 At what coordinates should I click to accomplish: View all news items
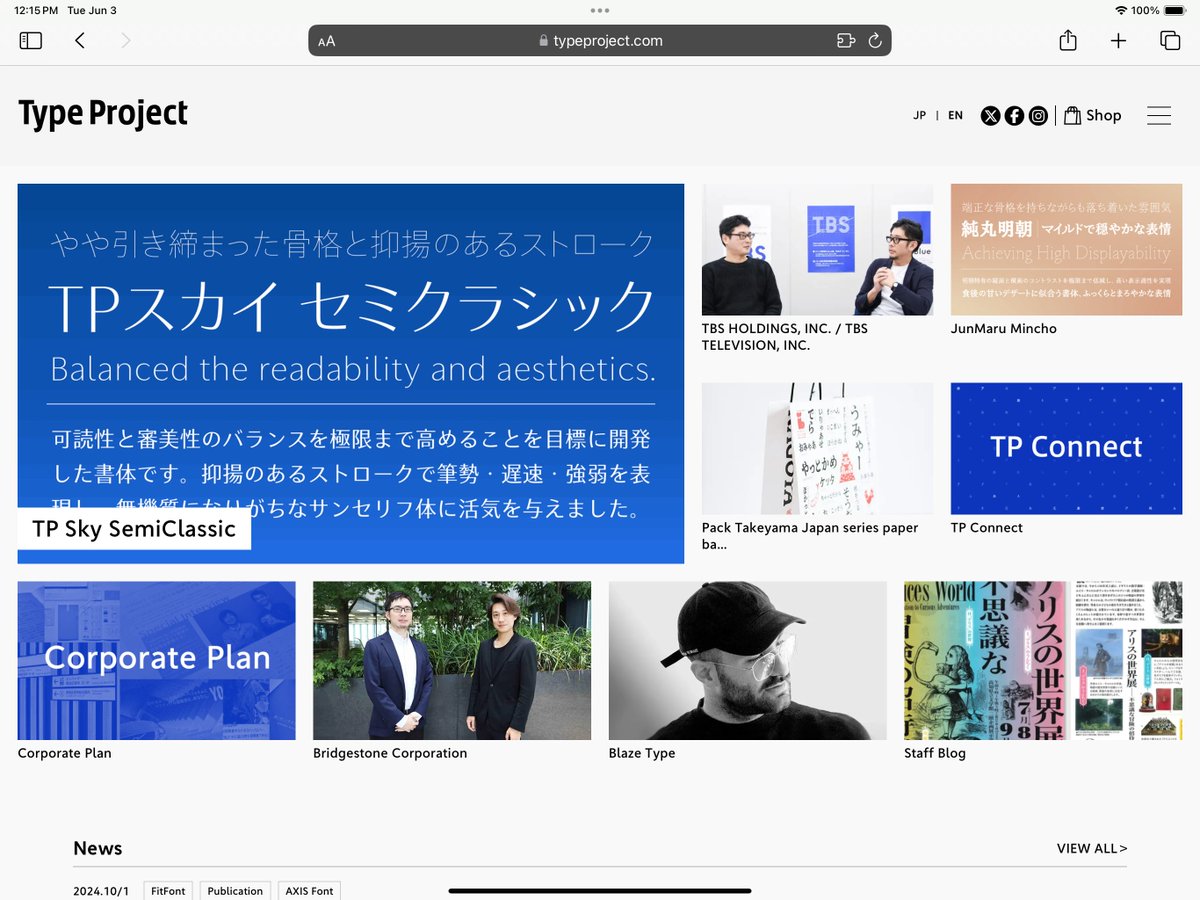(1092, 848)
